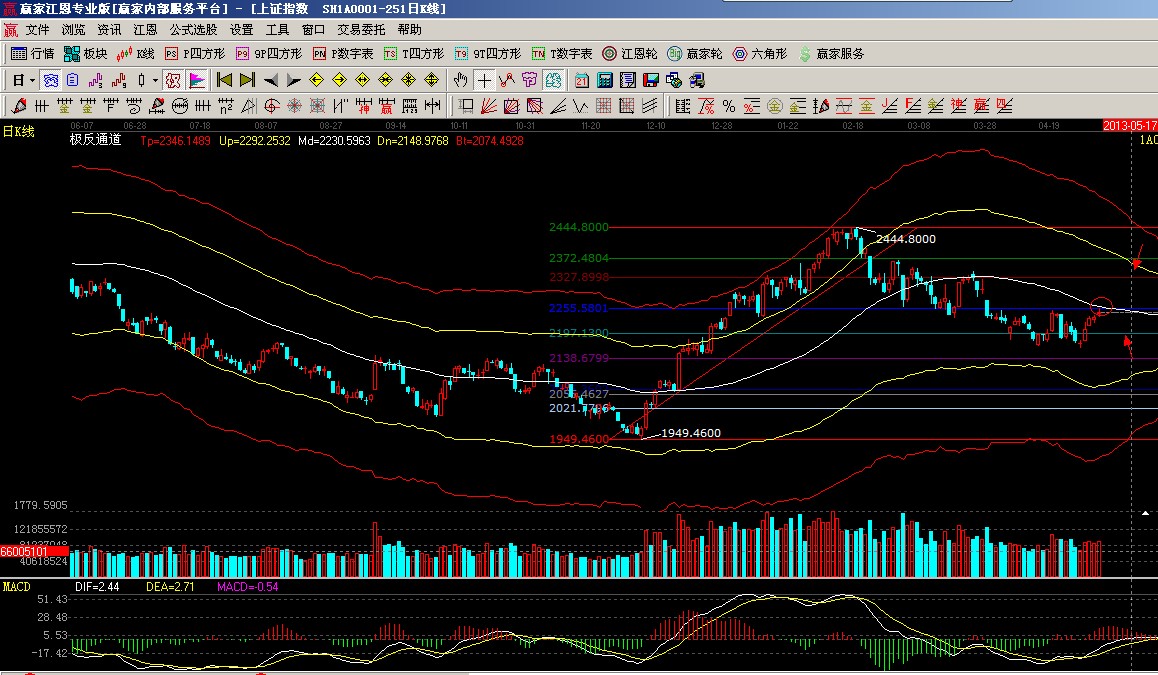Toggle the 权 adjustment button
Viewport: 1158px width, 675px height.
point(172,80)
